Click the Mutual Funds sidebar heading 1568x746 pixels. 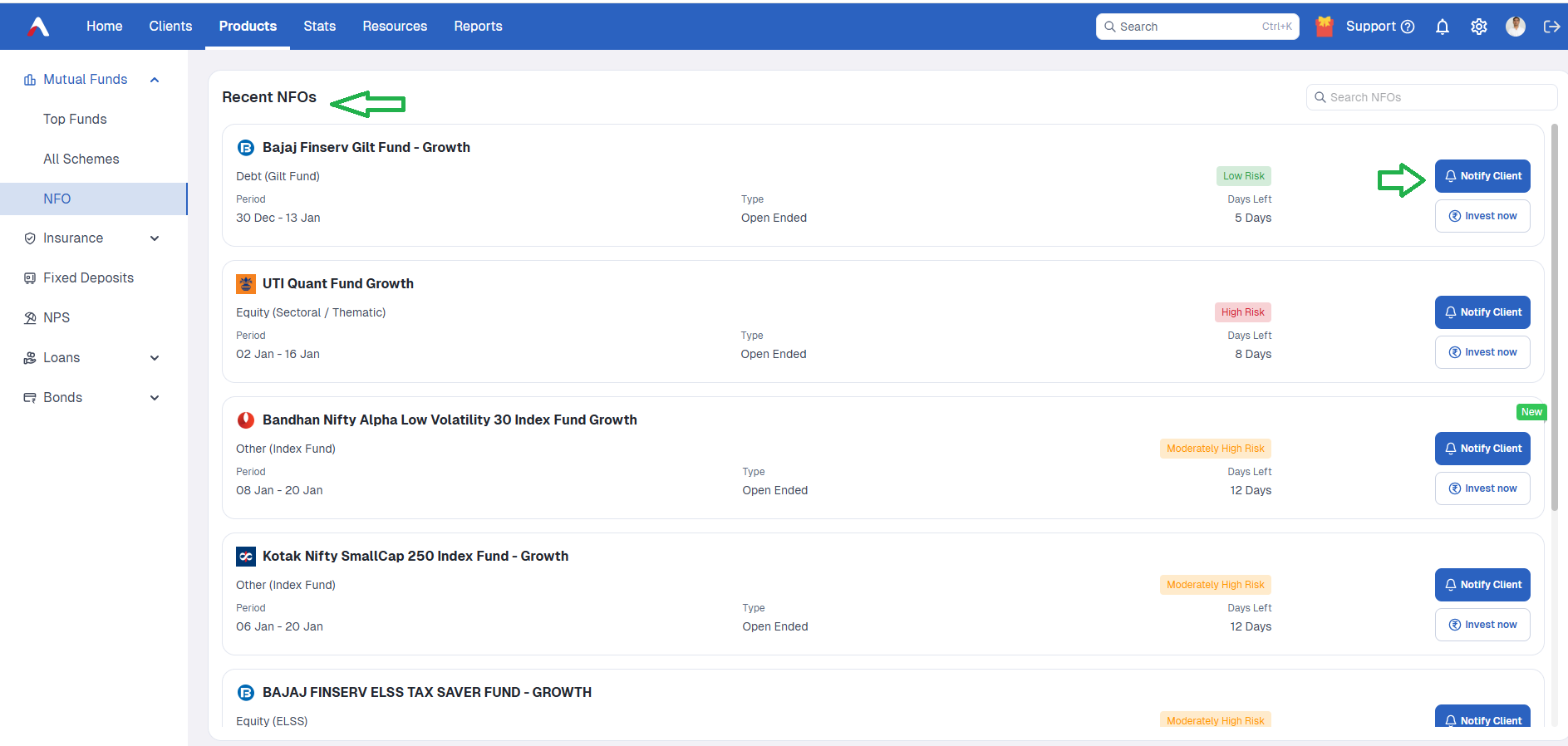[86, 80]
